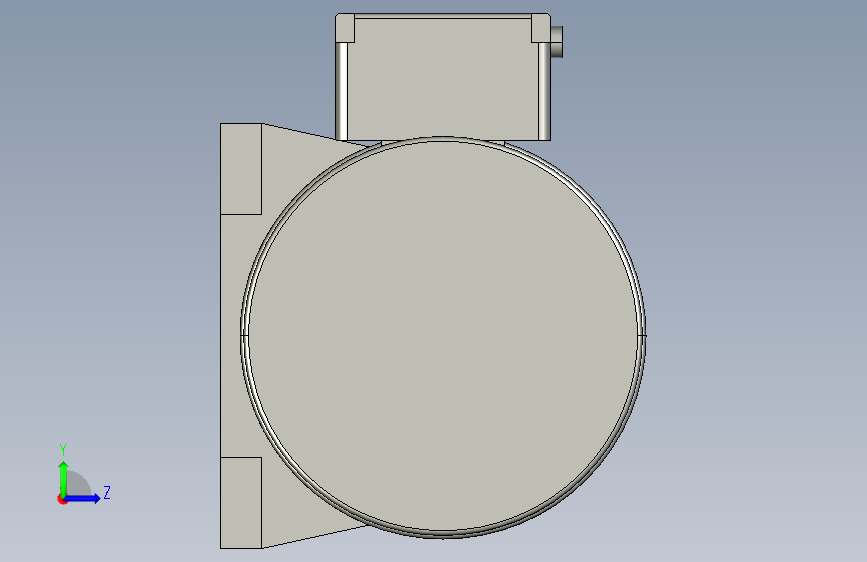
Task: Select the small cable gland on terminal box
Action: [x=557, y=41]
